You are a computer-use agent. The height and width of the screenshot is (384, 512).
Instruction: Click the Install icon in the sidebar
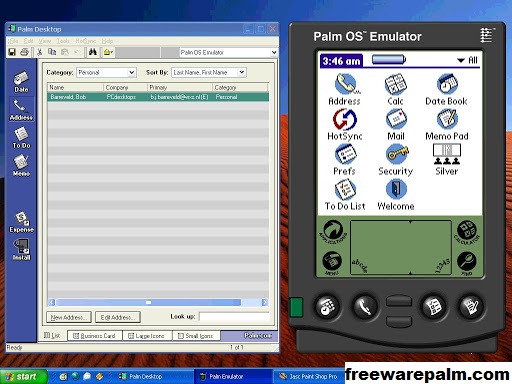21,249
